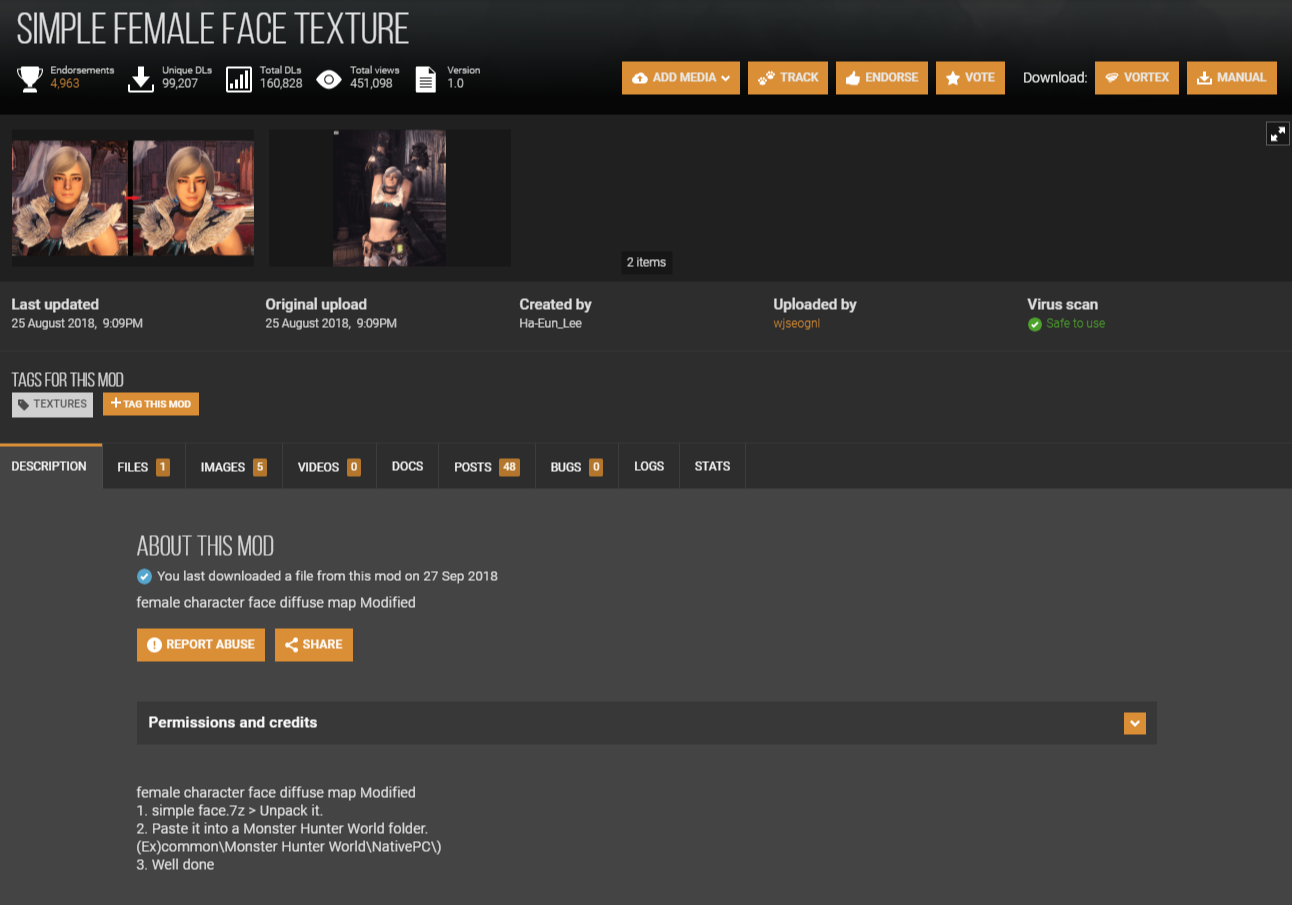Click the Total DLs bar chart icon
The width and height of the screenshot is (1292, 905).
[x=239, y=79]
